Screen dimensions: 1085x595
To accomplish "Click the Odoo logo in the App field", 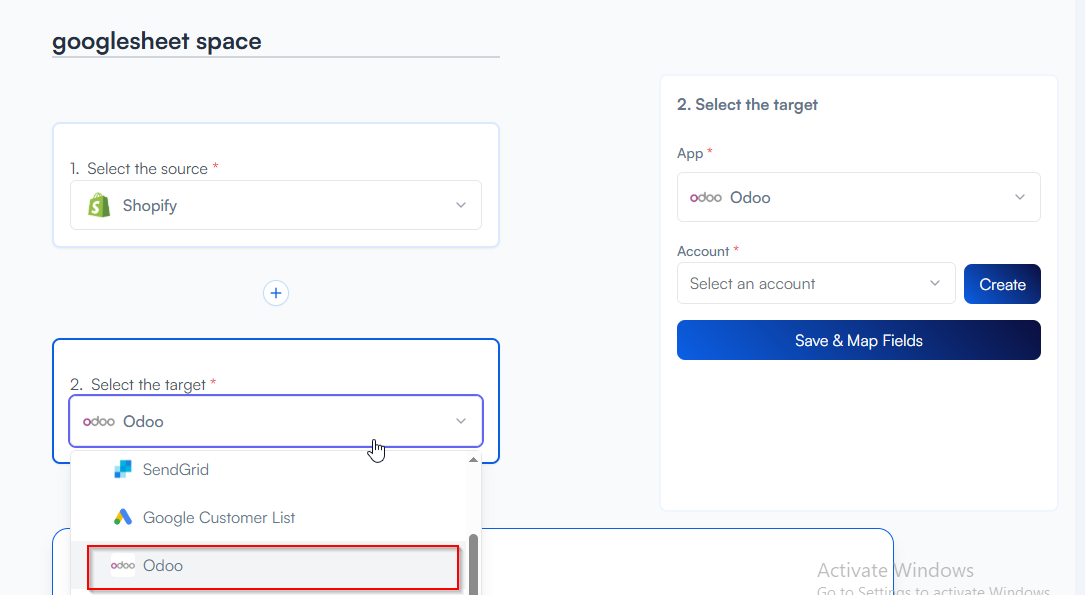I will pyautogui.click(x=706, y=198).
